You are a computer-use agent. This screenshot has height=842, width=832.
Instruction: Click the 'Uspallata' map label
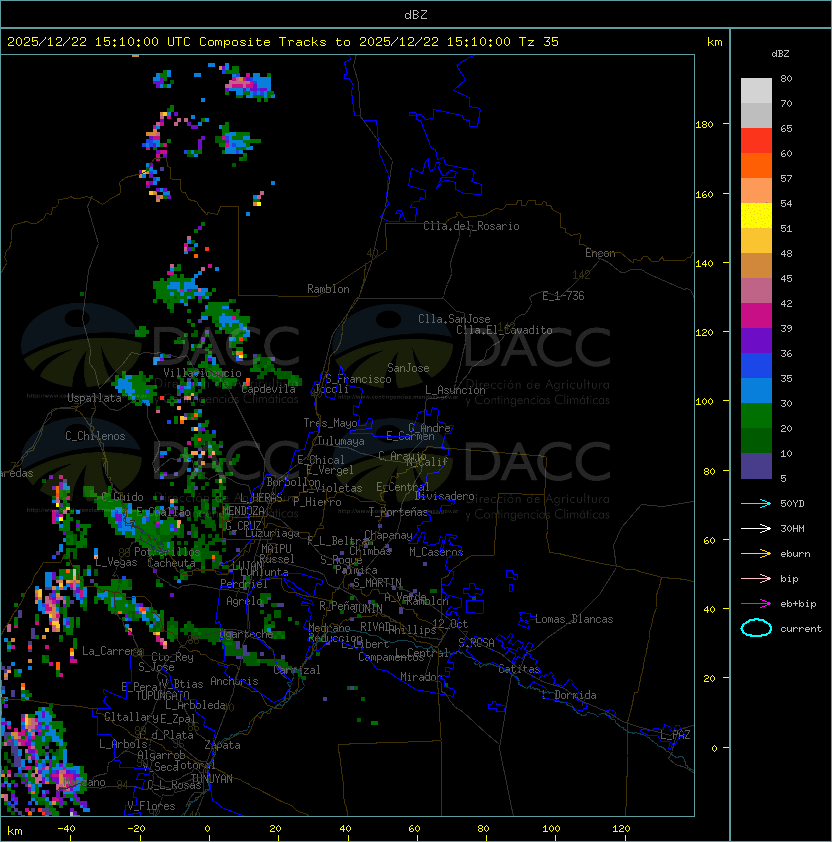coord(94,398)
